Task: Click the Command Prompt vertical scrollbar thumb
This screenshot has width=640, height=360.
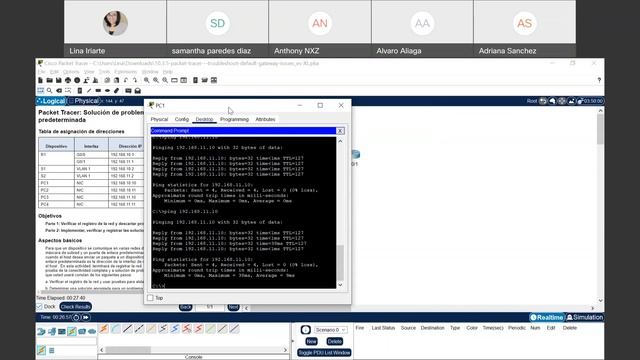Action: point(340,262)
